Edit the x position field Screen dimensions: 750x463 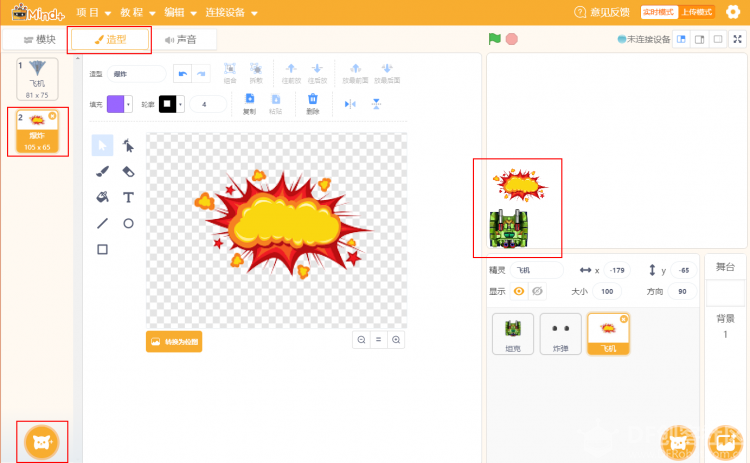coord(617,270)
